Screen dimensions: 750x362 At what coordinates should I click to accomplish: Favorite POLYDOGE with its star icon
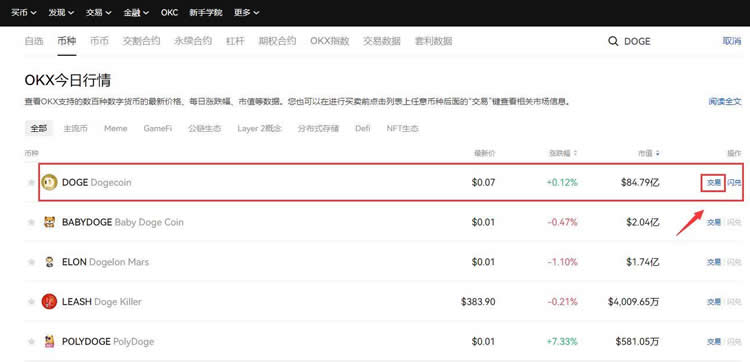32,341
